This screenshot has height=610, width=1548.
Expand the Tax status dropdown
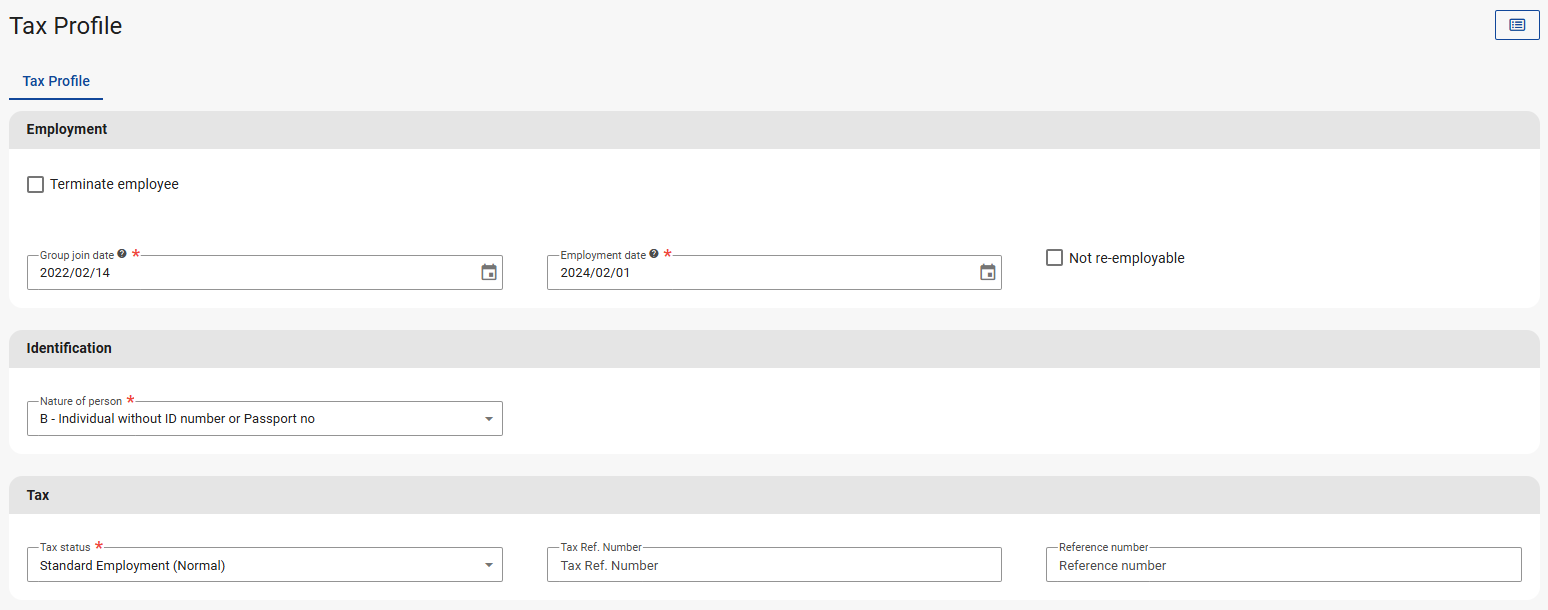(265, 565)
